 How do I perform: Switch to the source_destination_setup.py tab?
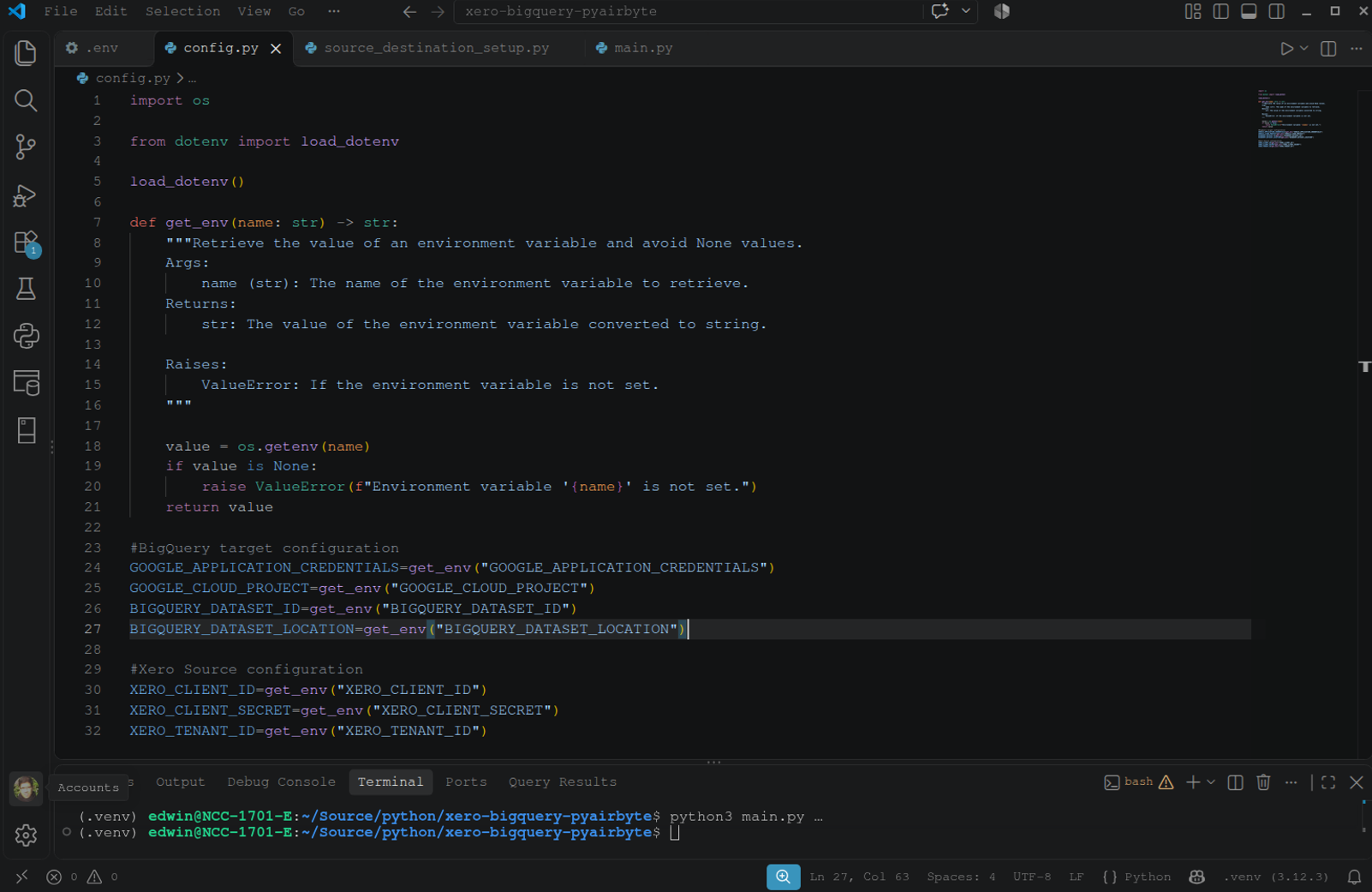pyautogui.click(x=437, y=48)
